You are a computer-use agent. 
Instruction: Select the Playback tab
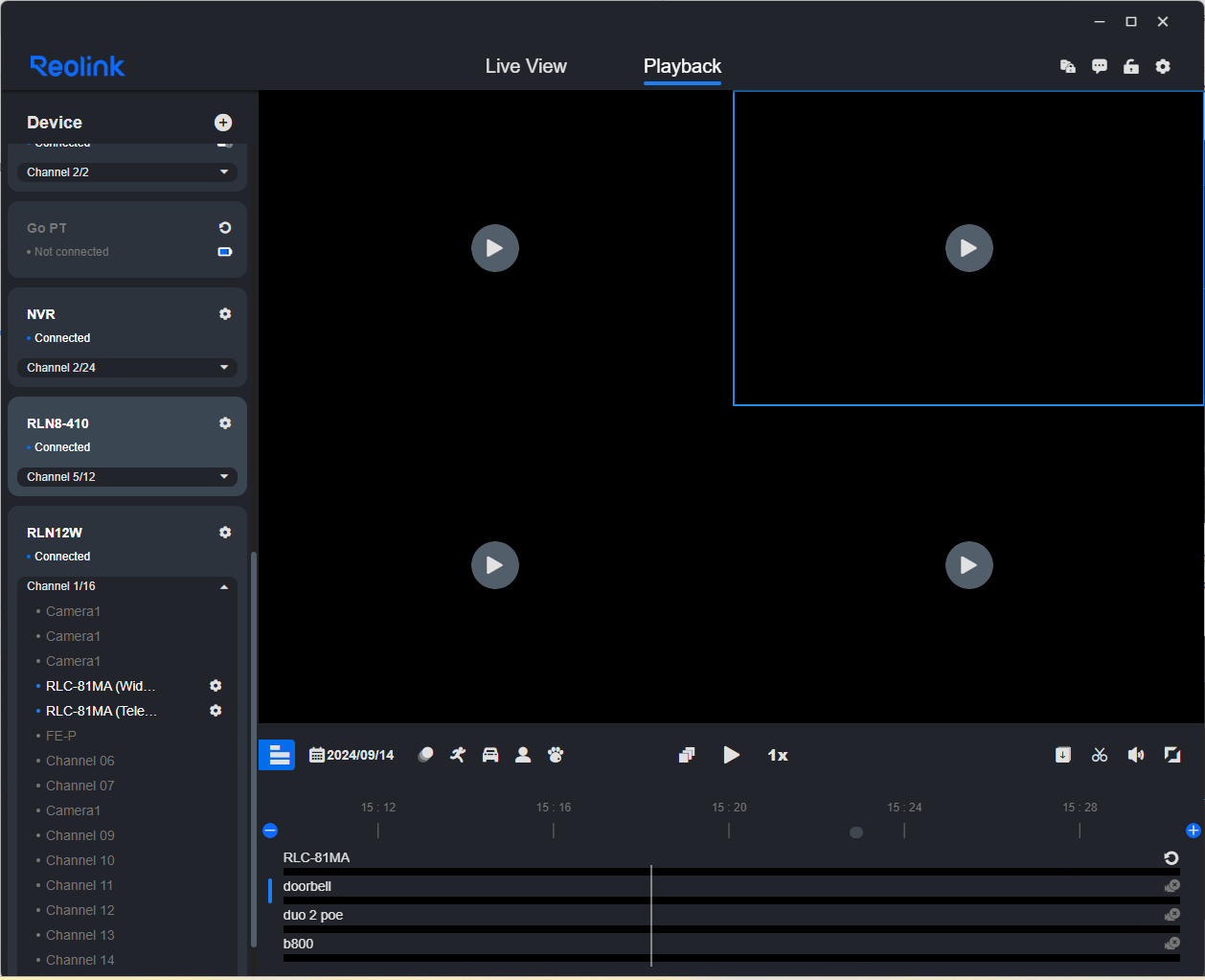coord(682,66)
